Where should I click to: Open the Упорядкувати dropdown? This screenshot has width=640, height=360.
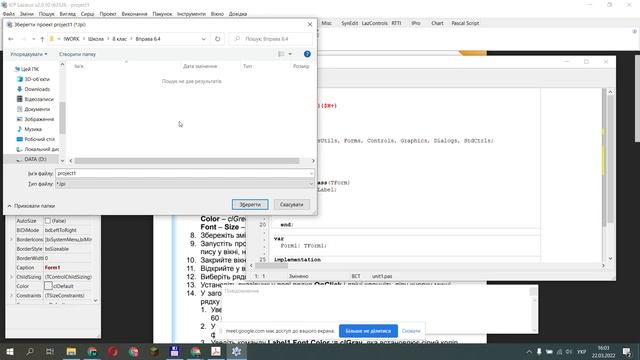pyautogui.click(x=29, y=54)
